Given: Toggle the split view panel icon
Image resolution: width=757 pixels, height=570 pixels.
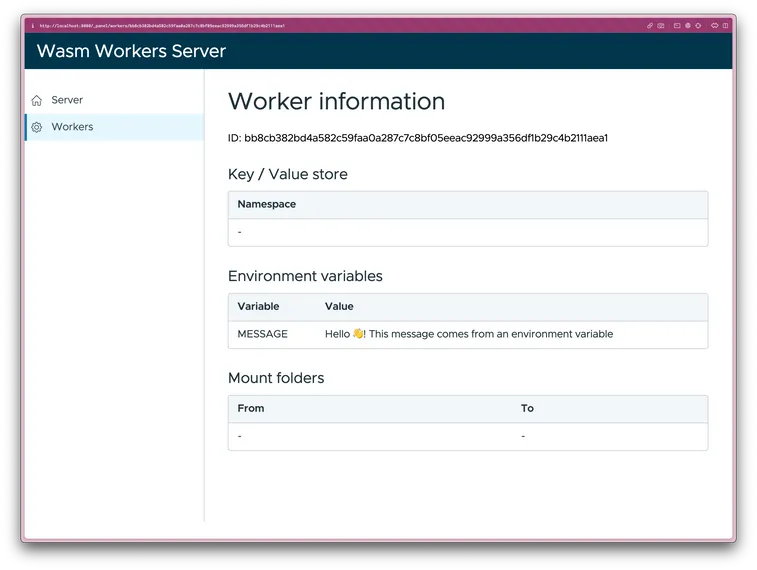Looking at the screenshot, I should pos(726,26).
